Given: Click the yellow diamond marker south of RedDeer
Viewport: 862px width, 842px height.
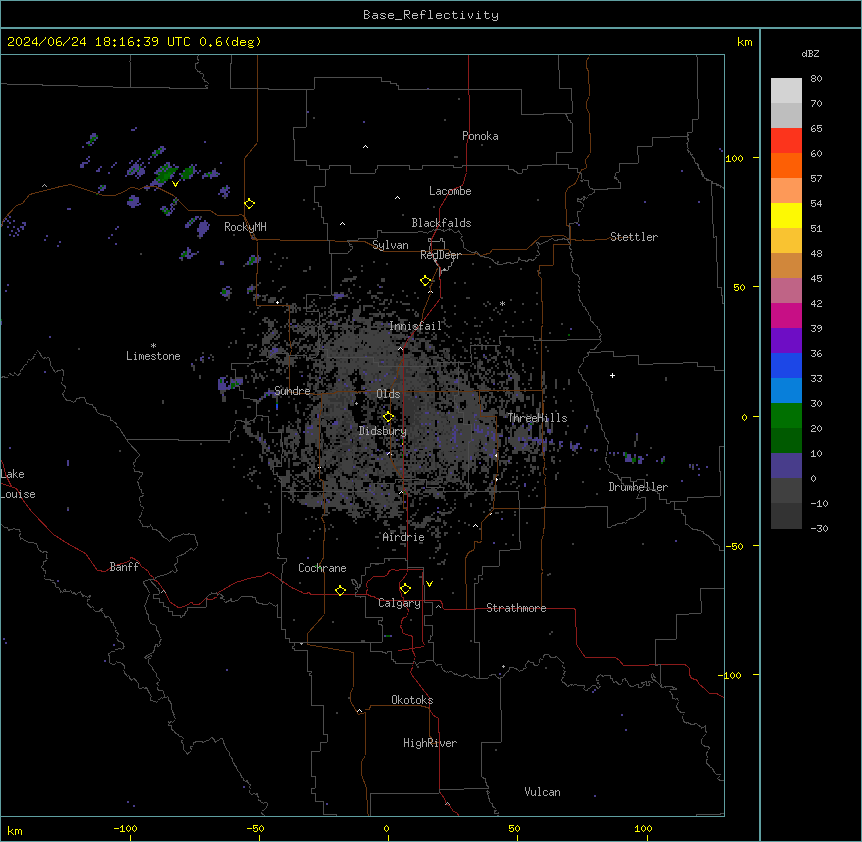Looking at the screenshot, I should 426,281.
